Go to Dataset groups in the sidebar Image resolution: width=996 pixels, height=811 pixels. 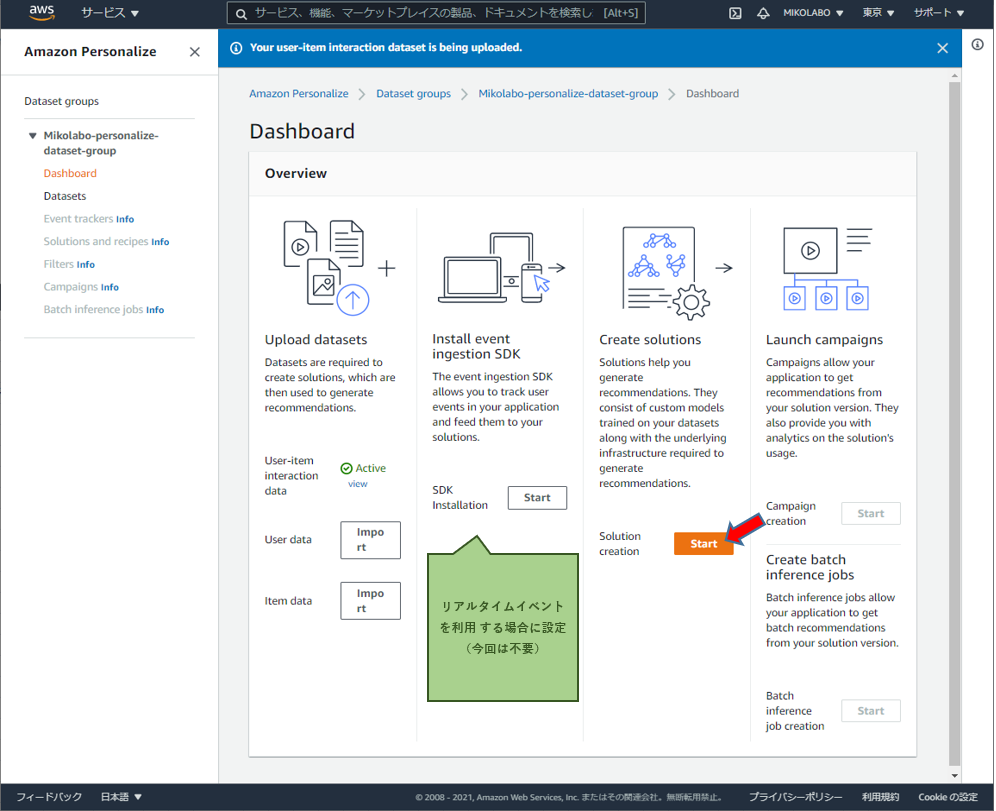[x=62, y=102]
